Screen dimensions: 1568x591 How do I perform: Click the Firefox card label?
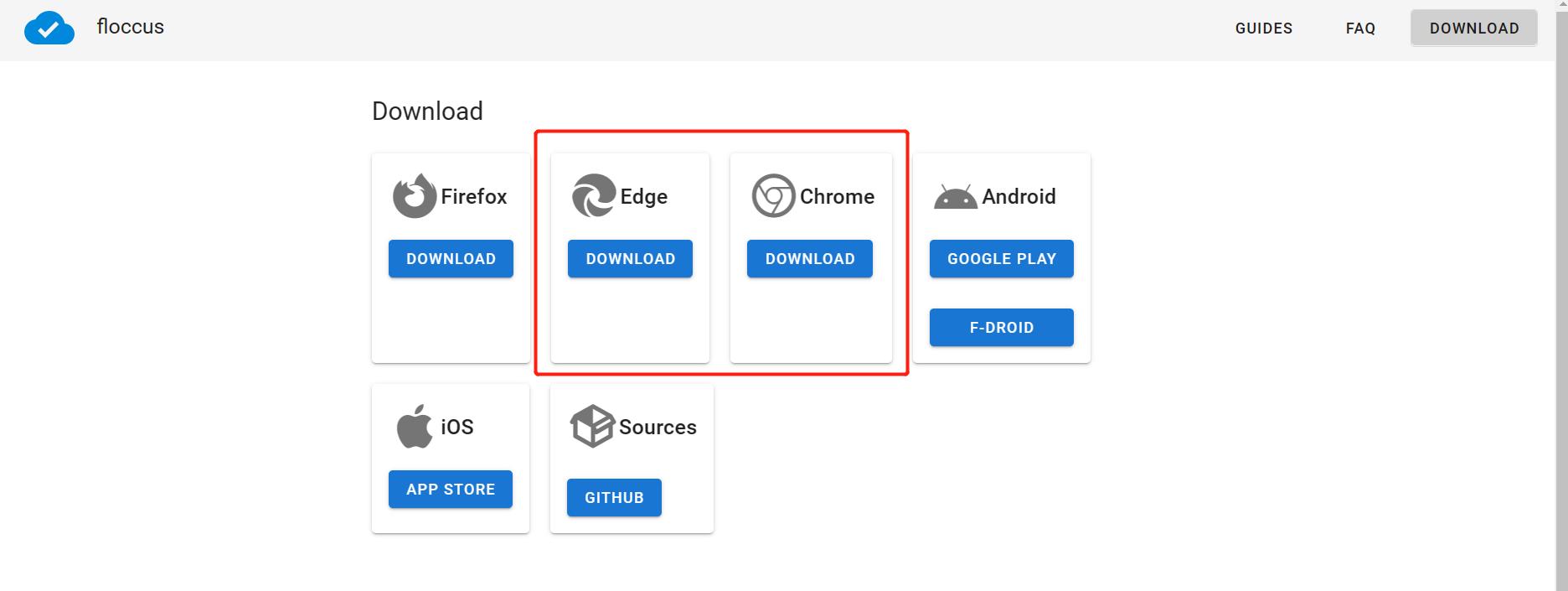[x=474, y=196]
